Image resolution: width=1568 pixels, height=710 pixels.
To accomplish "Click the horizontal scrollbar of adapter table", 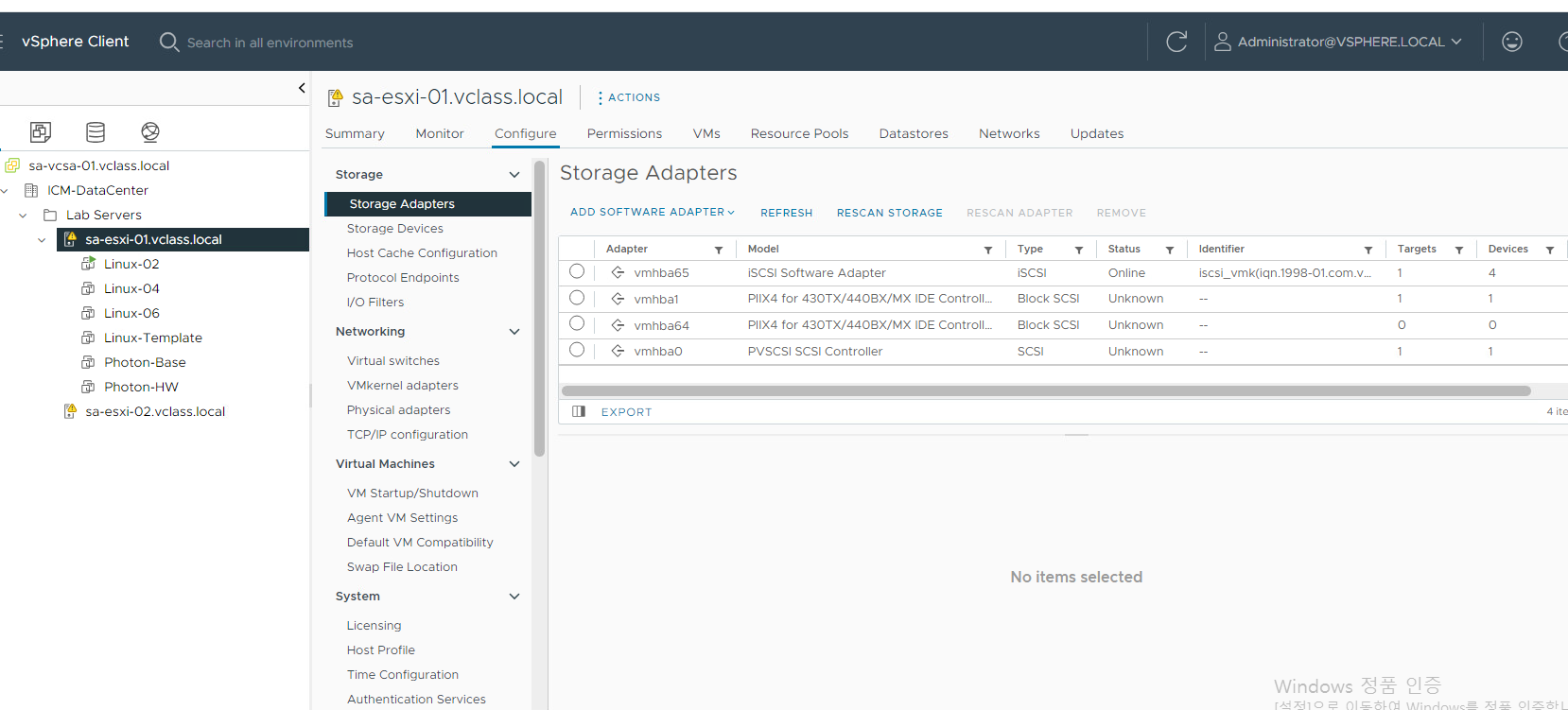I will [x=1046, y=390].
